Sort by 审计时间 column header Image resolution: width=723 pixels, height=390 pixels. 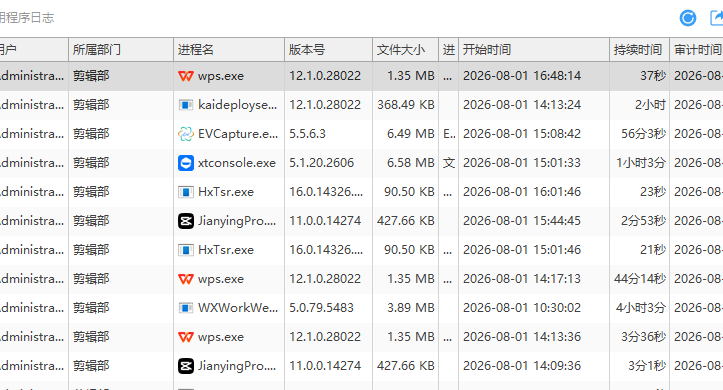[x=696, y=49]
